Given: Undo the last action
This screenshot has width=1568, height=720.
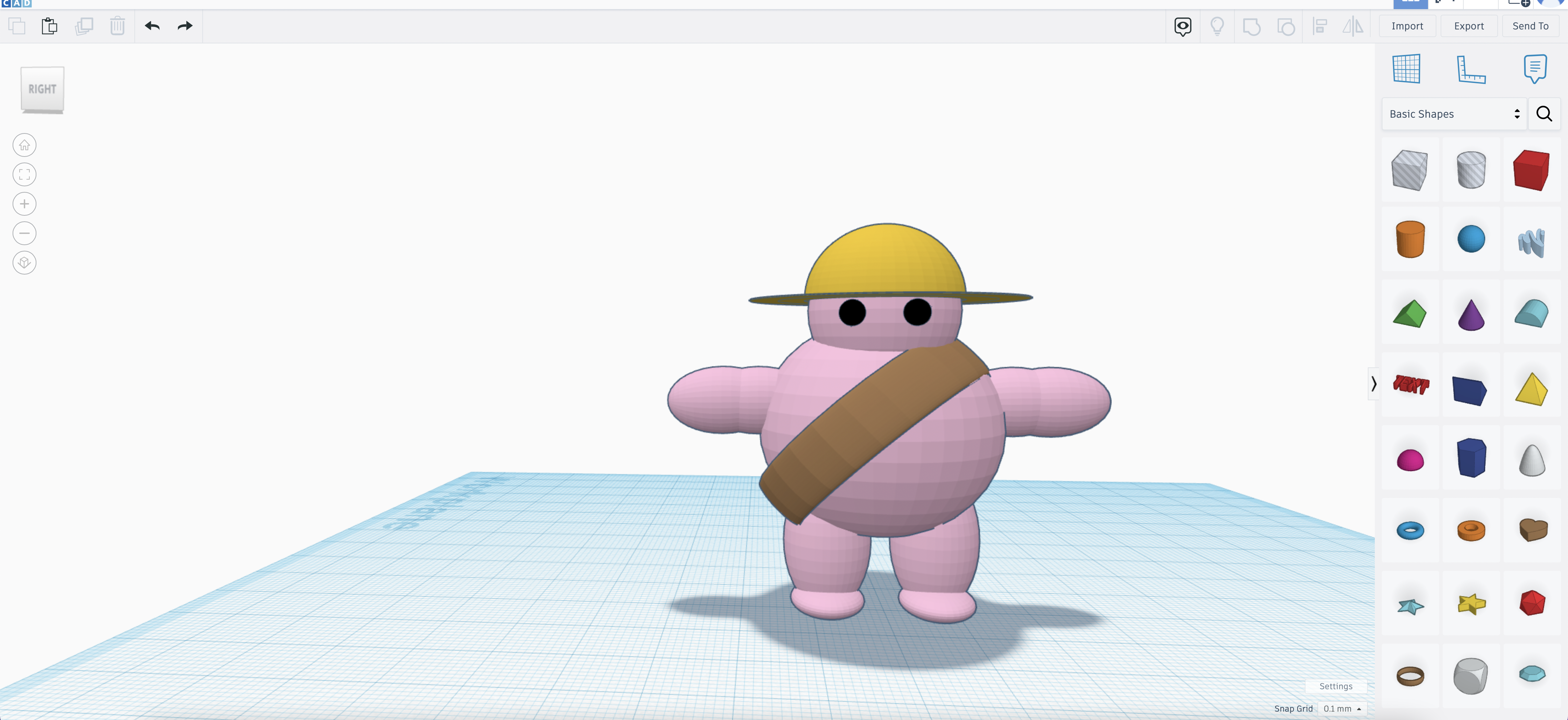Looking at the screenshot, I should 152,26.
